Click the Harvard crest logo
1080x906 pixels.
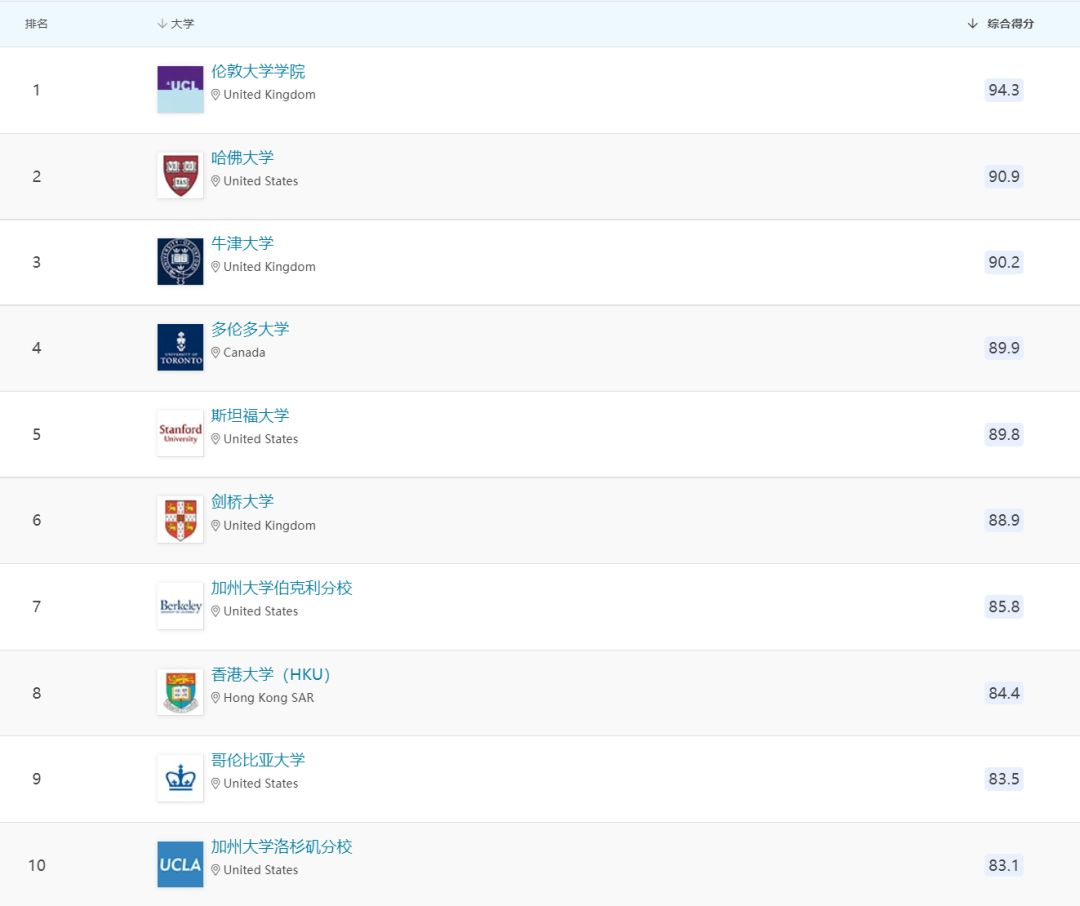(x=180, y=175)
